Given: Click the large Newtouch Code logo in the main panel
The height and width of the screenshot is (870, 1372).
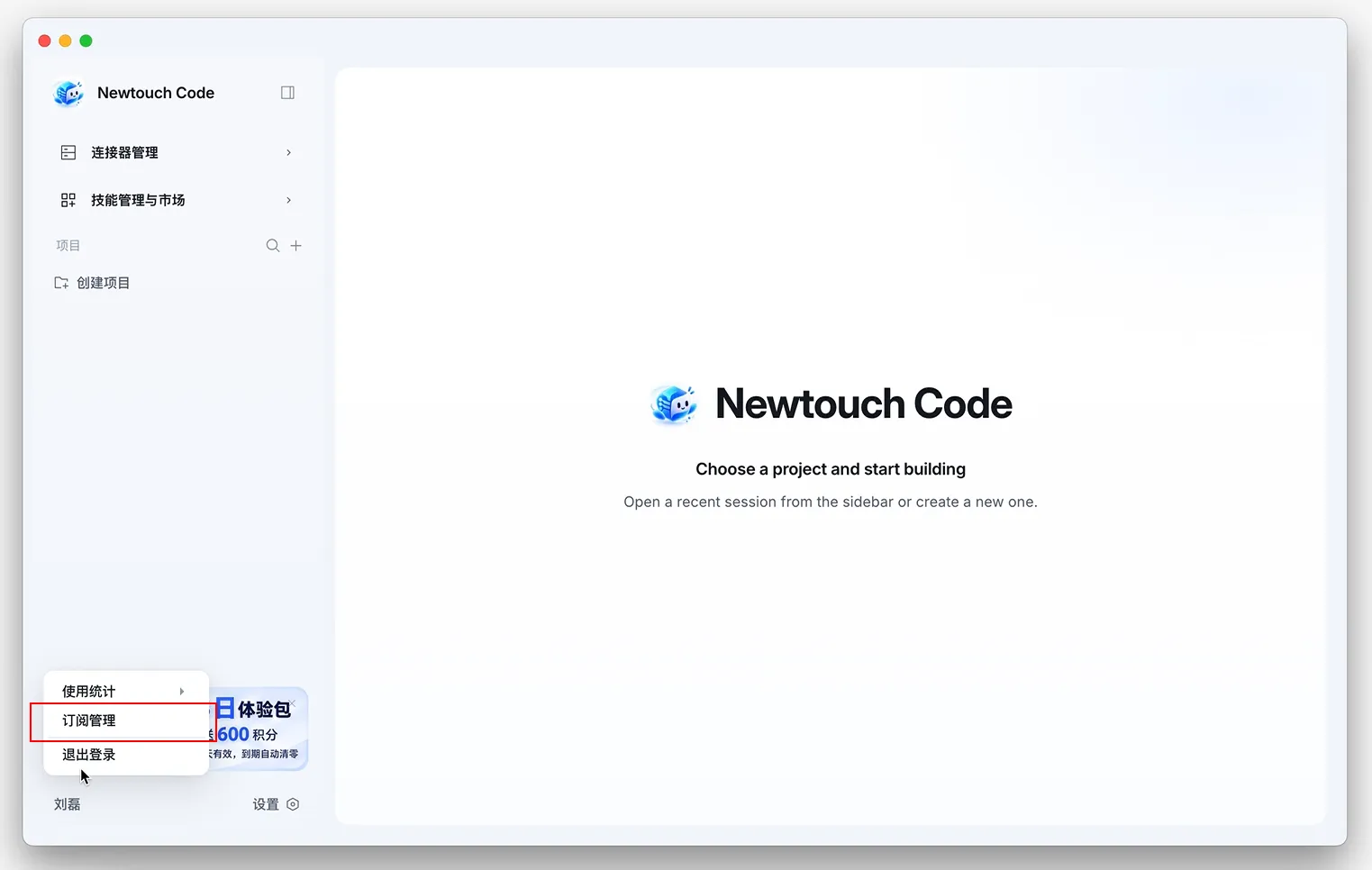Looking at the screenshot, I should click(x=673, y=404).
